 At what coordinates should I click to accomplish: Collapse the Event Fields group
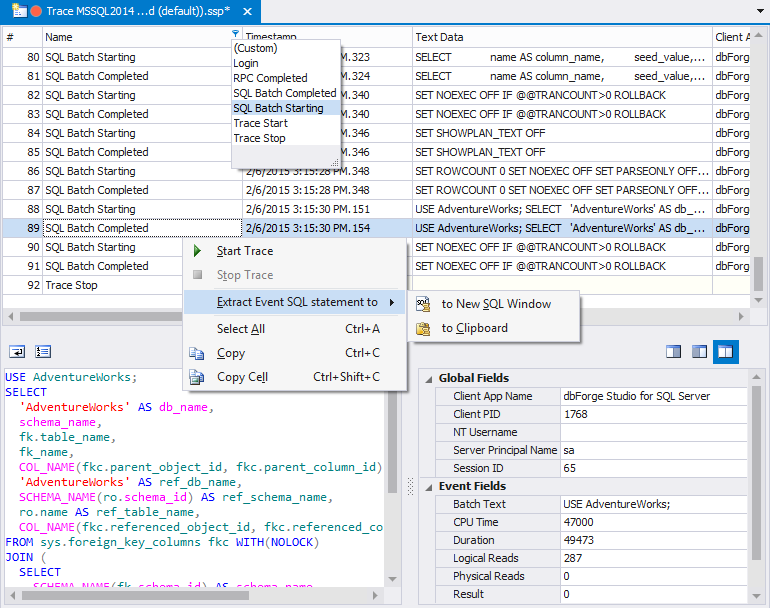click(x=429, y=486)
